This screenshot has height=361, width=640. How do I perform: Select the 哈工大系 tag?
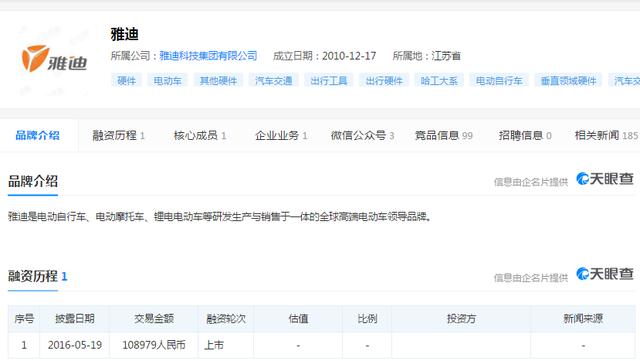(x=439, y=80)
